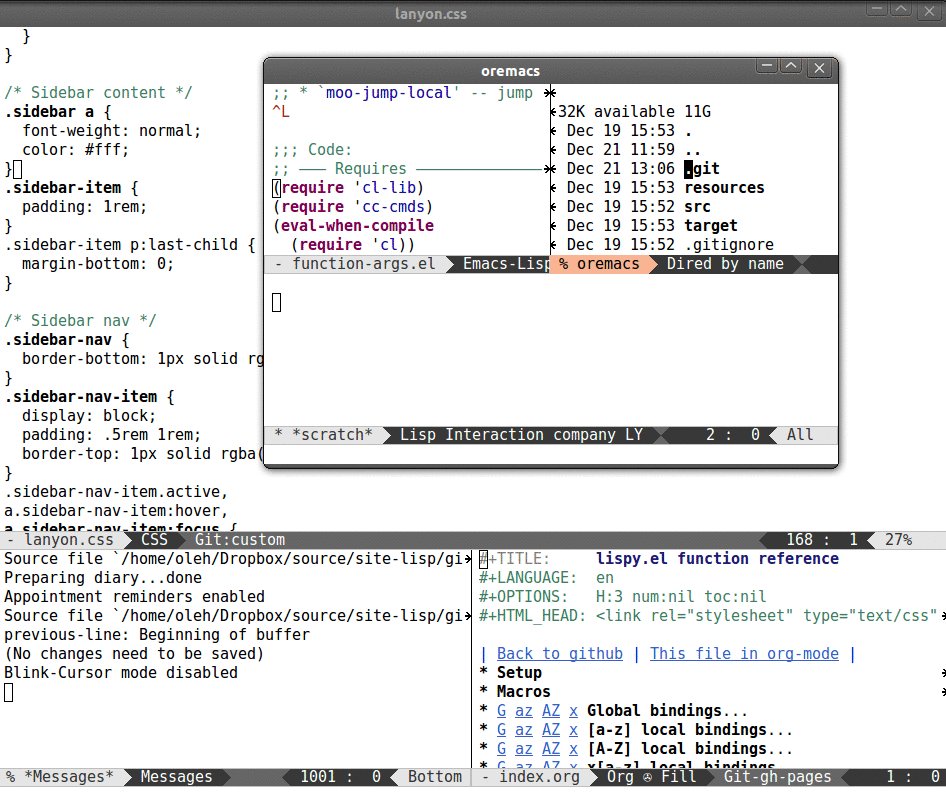Image resolution: width=946 pixels, height=805 pixels.
Task: Click the x icon next to Global bindings
Action: click(x=573, y=710)
